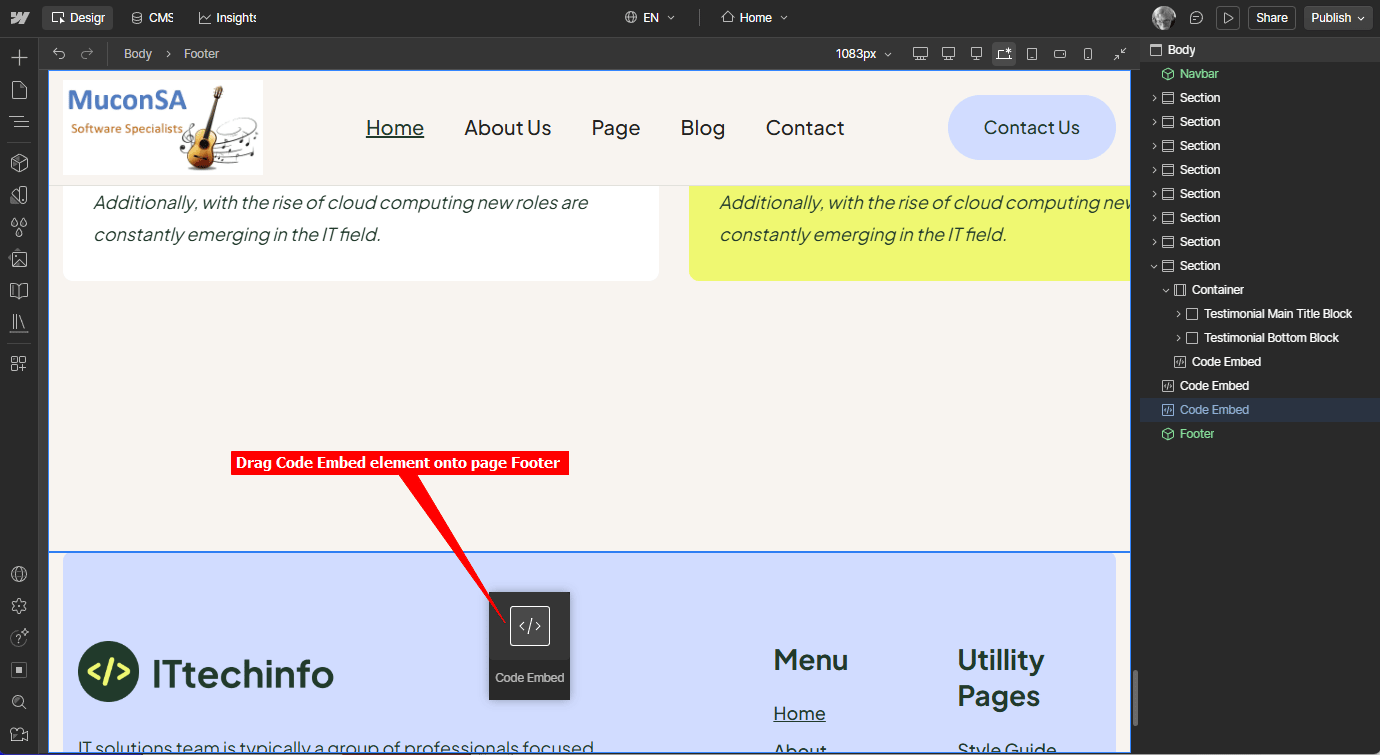Select Container row in the Navigator
This screenshot has width=1380, height=755.
1260,290
